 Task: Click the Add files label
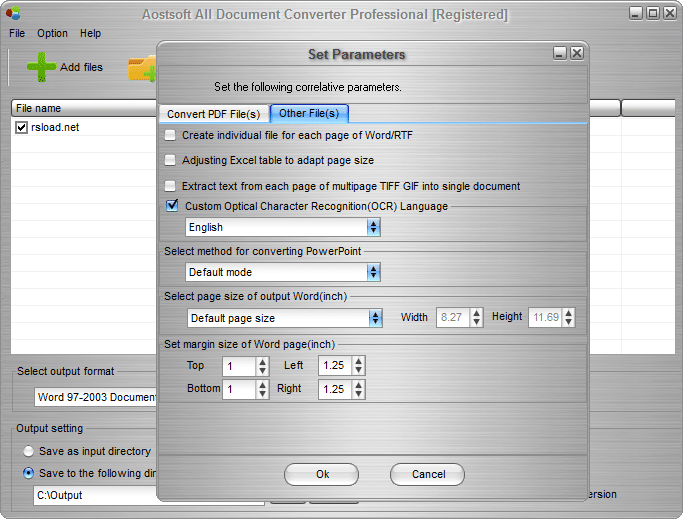pyautogui.click(x=81, y=67)
